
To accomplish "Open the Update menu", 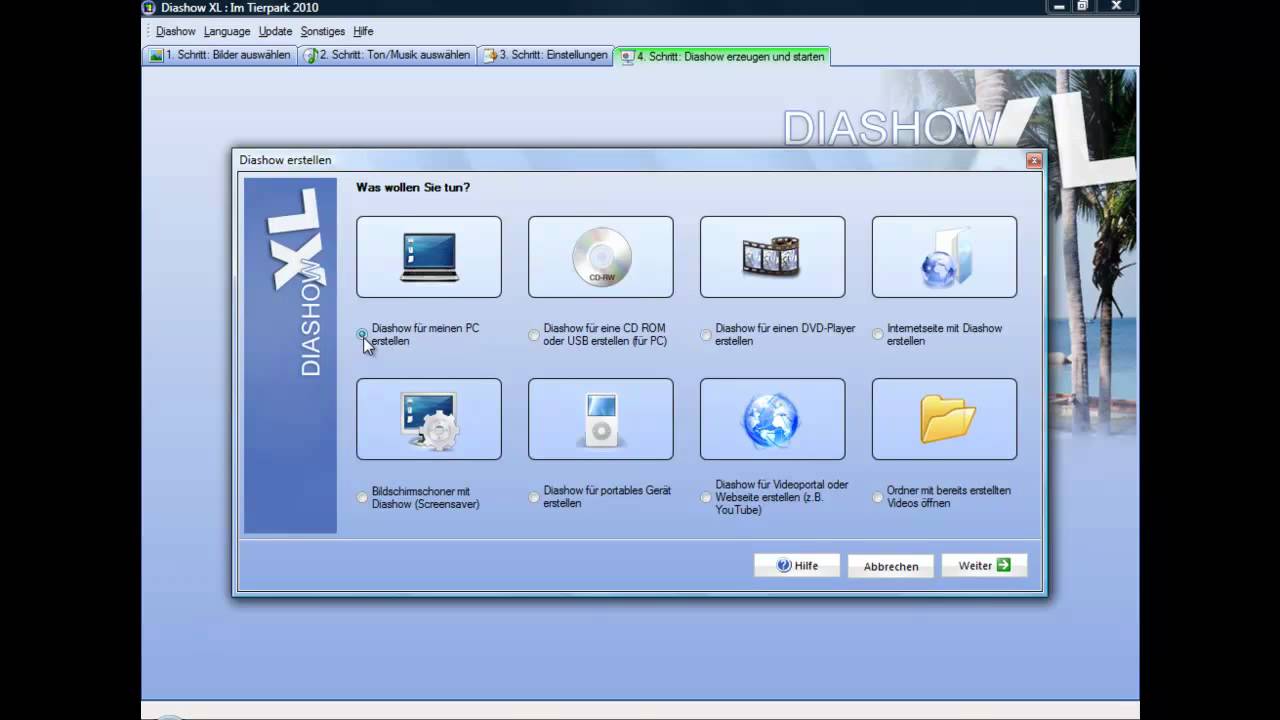I will click(x=275, y=32).
